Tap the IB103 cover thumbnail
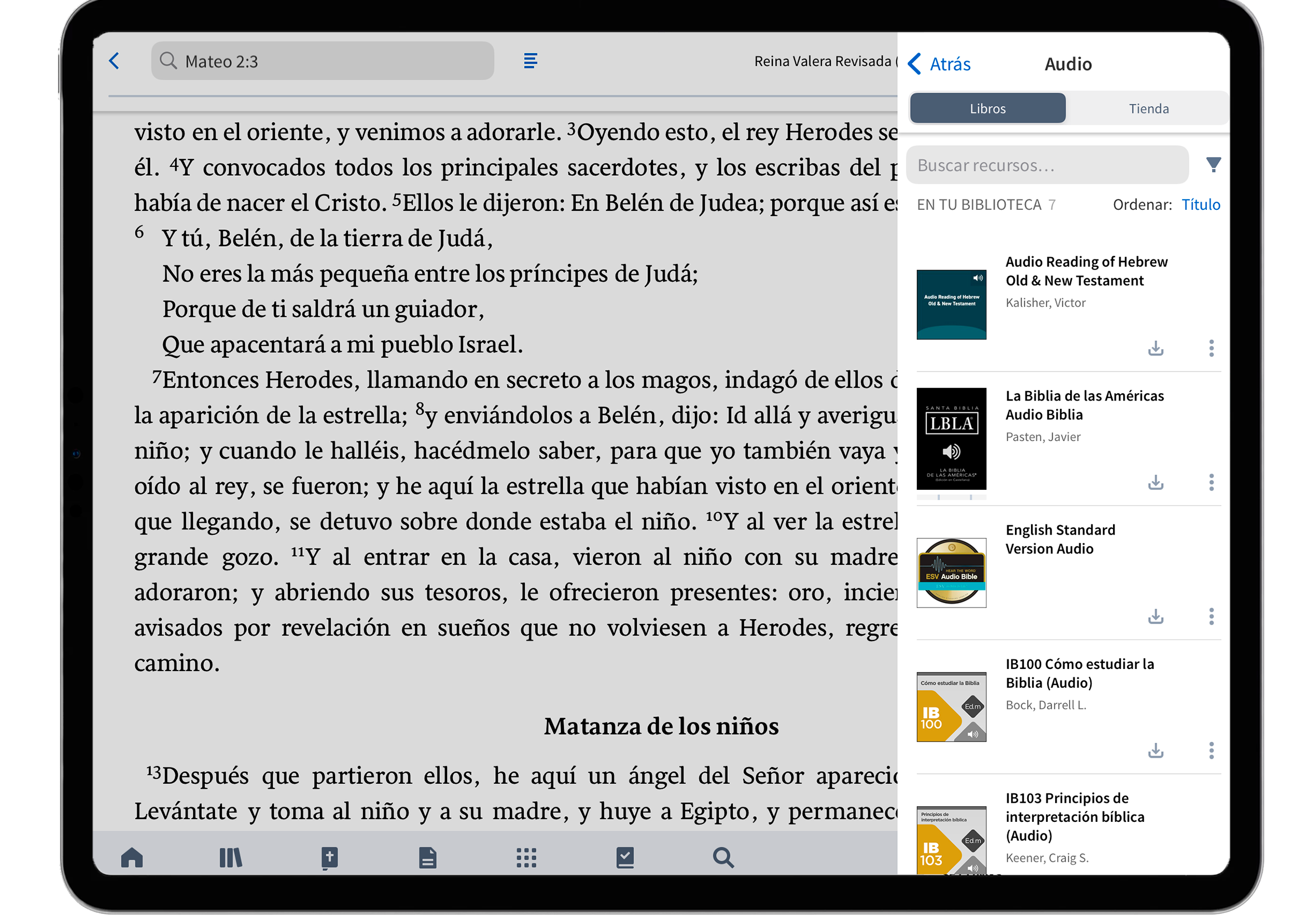 point(951,840)
